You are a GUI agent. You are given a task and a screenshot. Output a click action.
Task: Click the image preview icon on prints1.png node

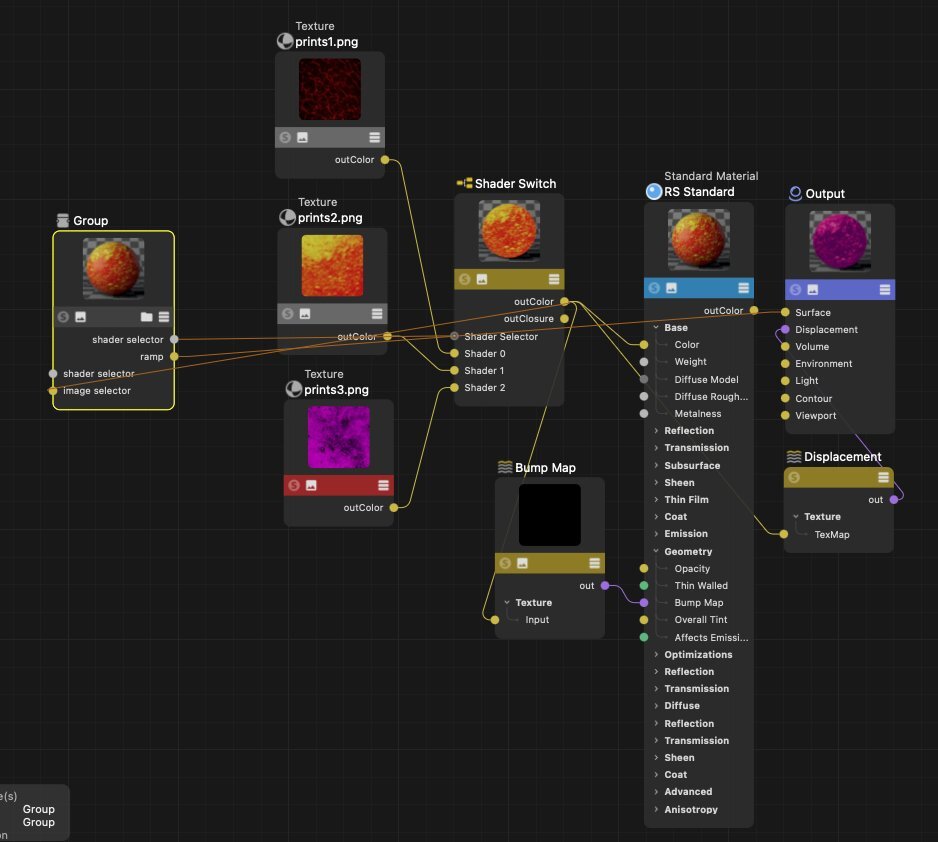pos(303,138)
